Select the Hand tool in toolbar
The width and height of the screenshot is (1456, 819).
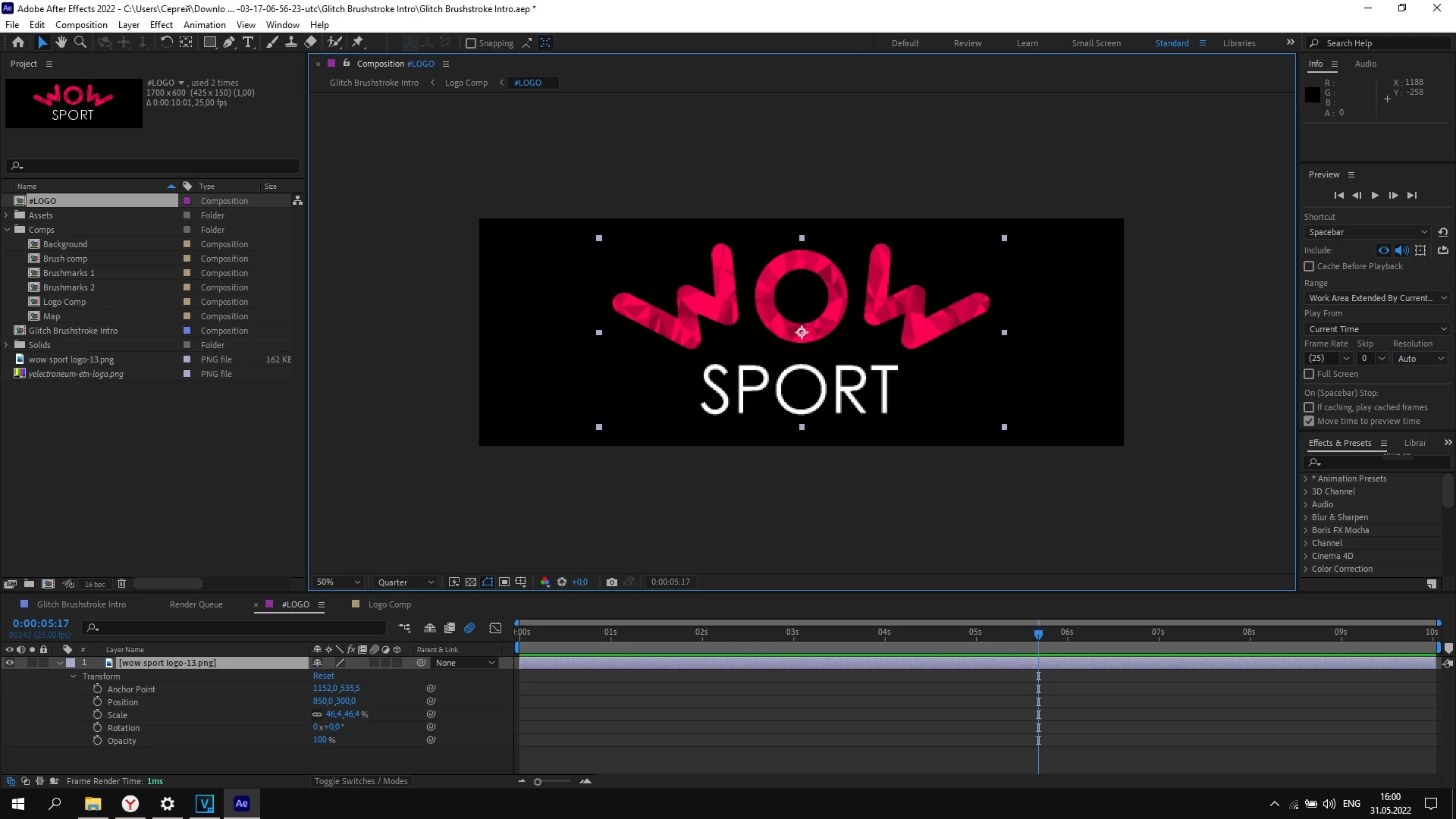(x=61, y=42)
